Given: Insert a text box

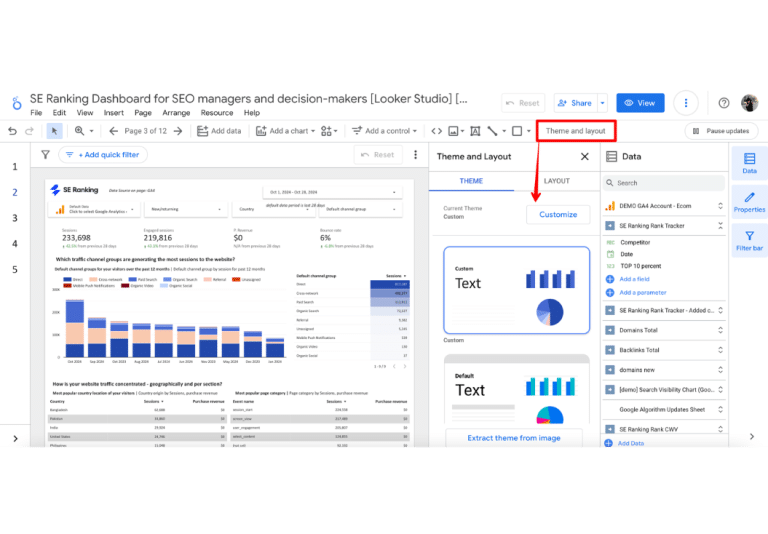Looking at the screenshot, I should [475, 131].
